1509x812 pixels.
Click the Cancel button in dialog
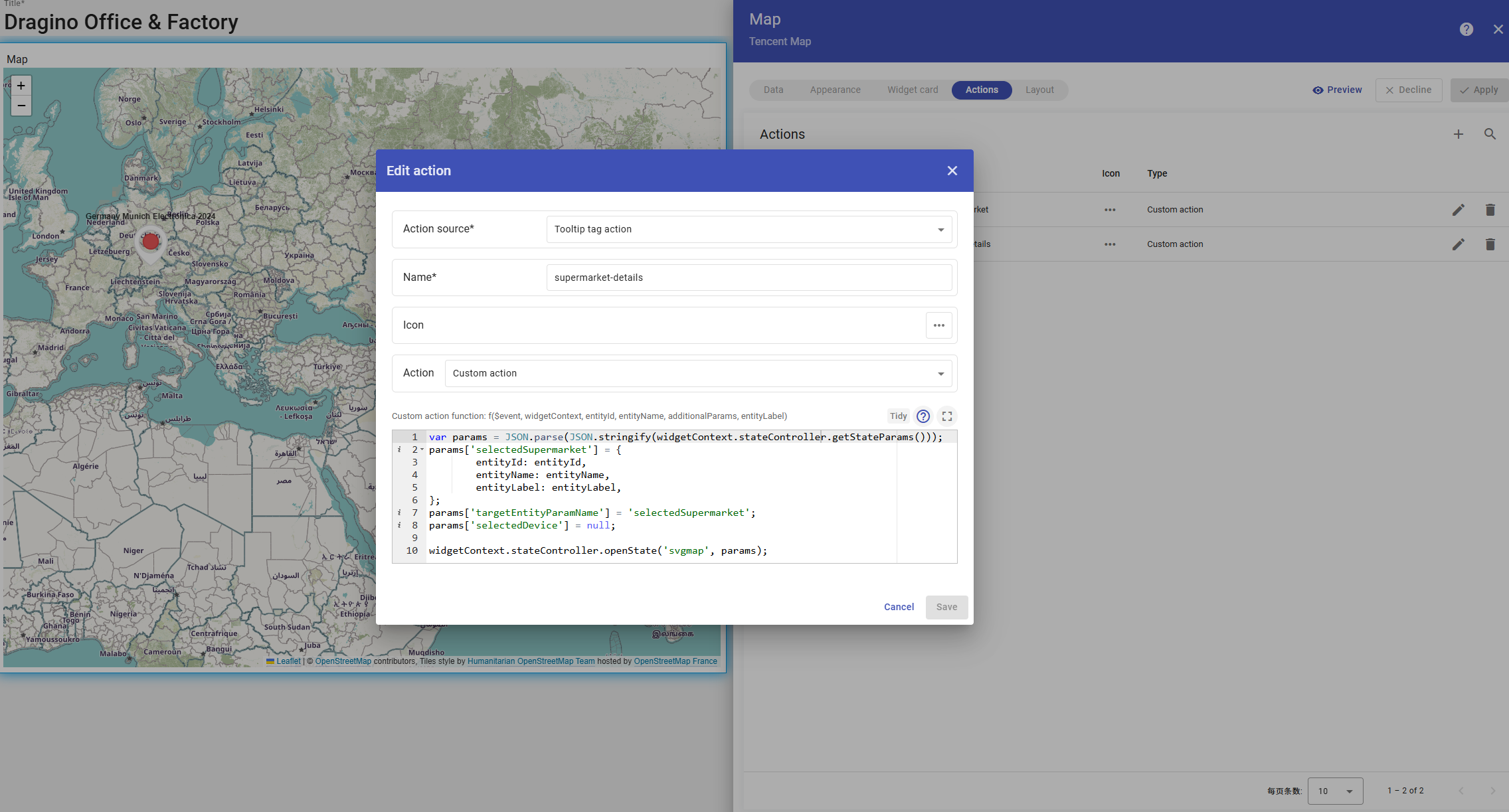(899, 607)
